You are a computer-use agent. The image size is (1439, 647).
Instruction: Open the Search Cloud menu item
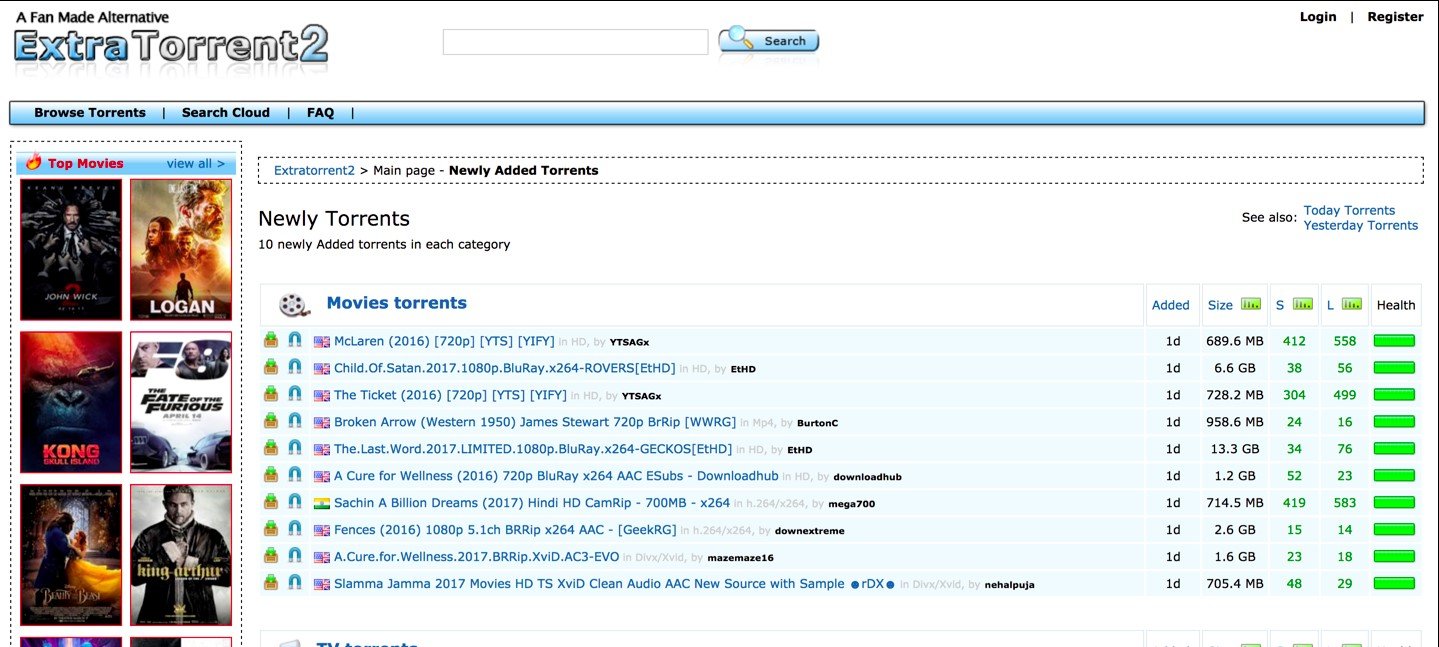pos(226,113)
